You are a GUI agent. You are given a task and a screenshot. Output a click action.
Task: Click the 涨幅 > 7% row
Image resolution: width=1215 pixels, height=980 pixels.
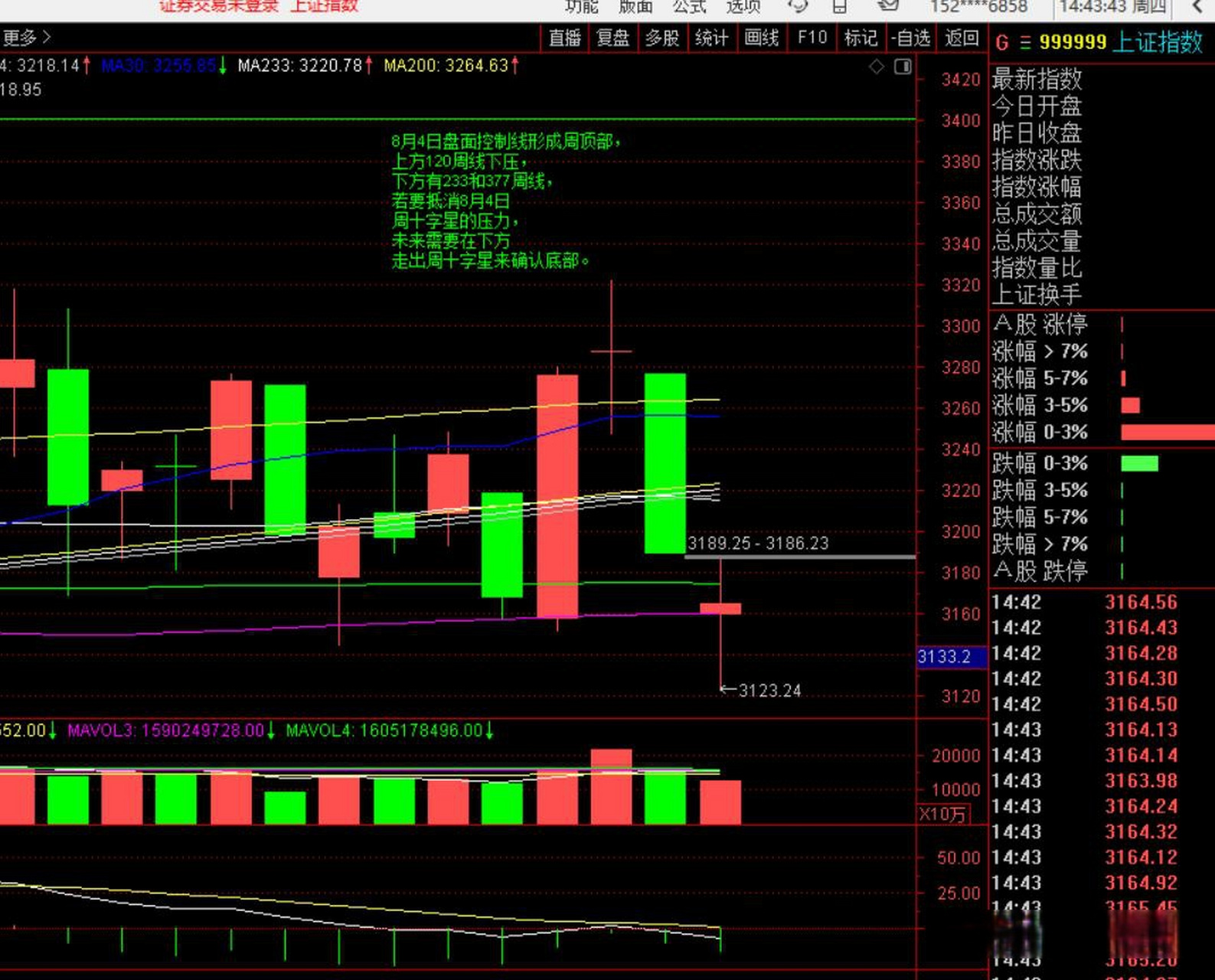click(x=1102, y=351)
